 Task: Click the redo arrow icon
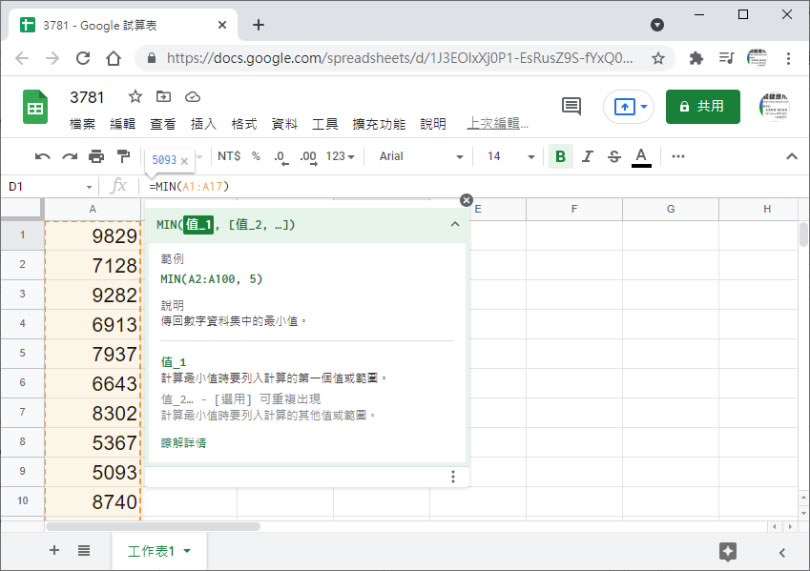pyautogui.click(x=70, y=156)
